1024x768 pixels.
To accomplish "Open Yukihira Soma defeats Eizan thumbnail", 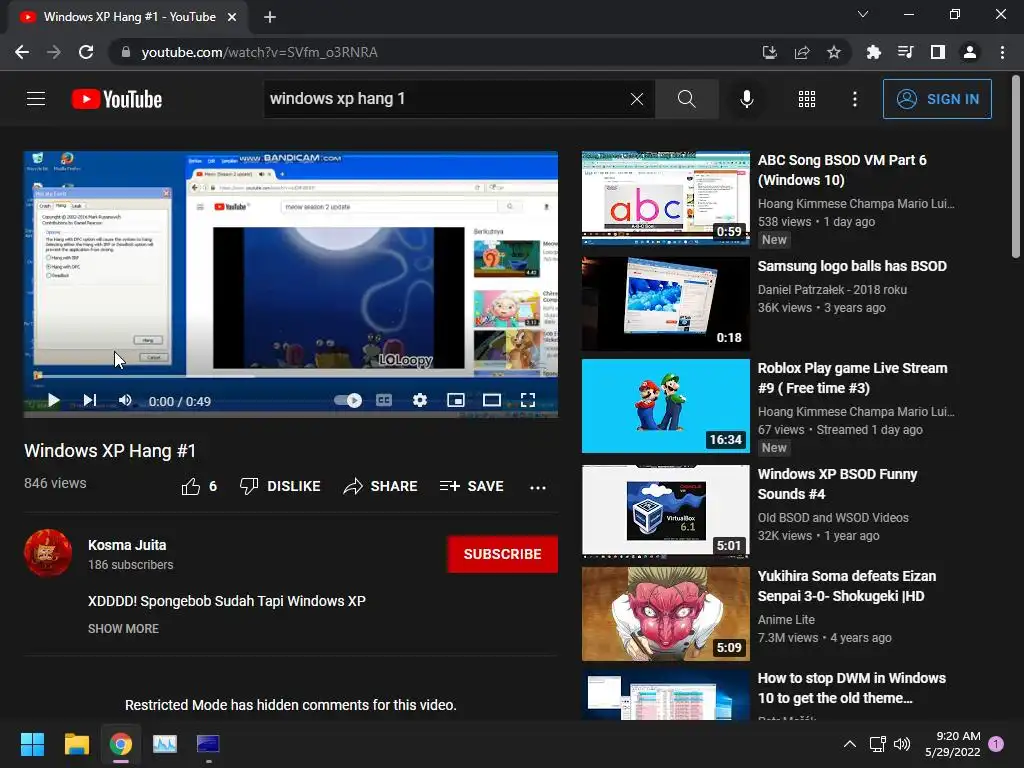I will click(665, 614).
